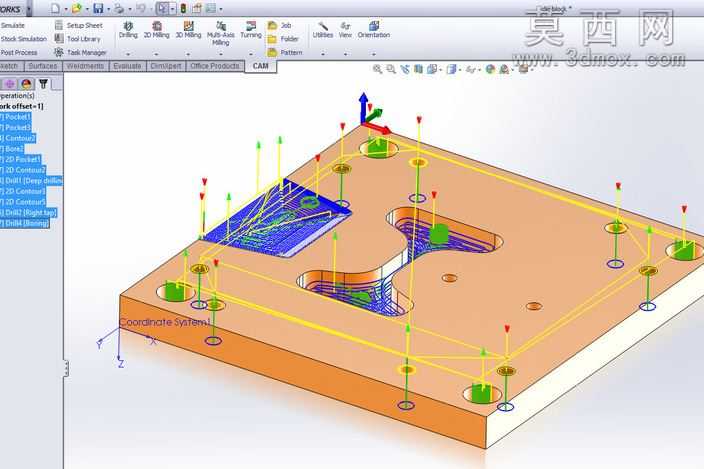Image resolution: width=704 pixels, height=469 pixels.
Task: Click the Rebuild traffic light icon
Action: pos(184,8)
